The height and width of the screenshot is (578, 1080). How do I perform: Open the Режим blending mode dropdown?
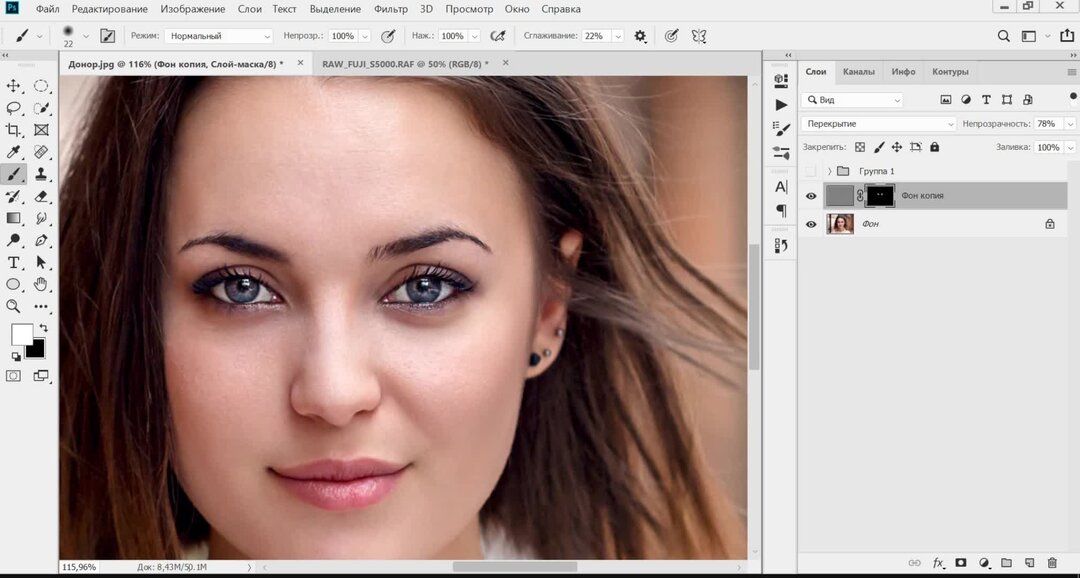point(219,36)
